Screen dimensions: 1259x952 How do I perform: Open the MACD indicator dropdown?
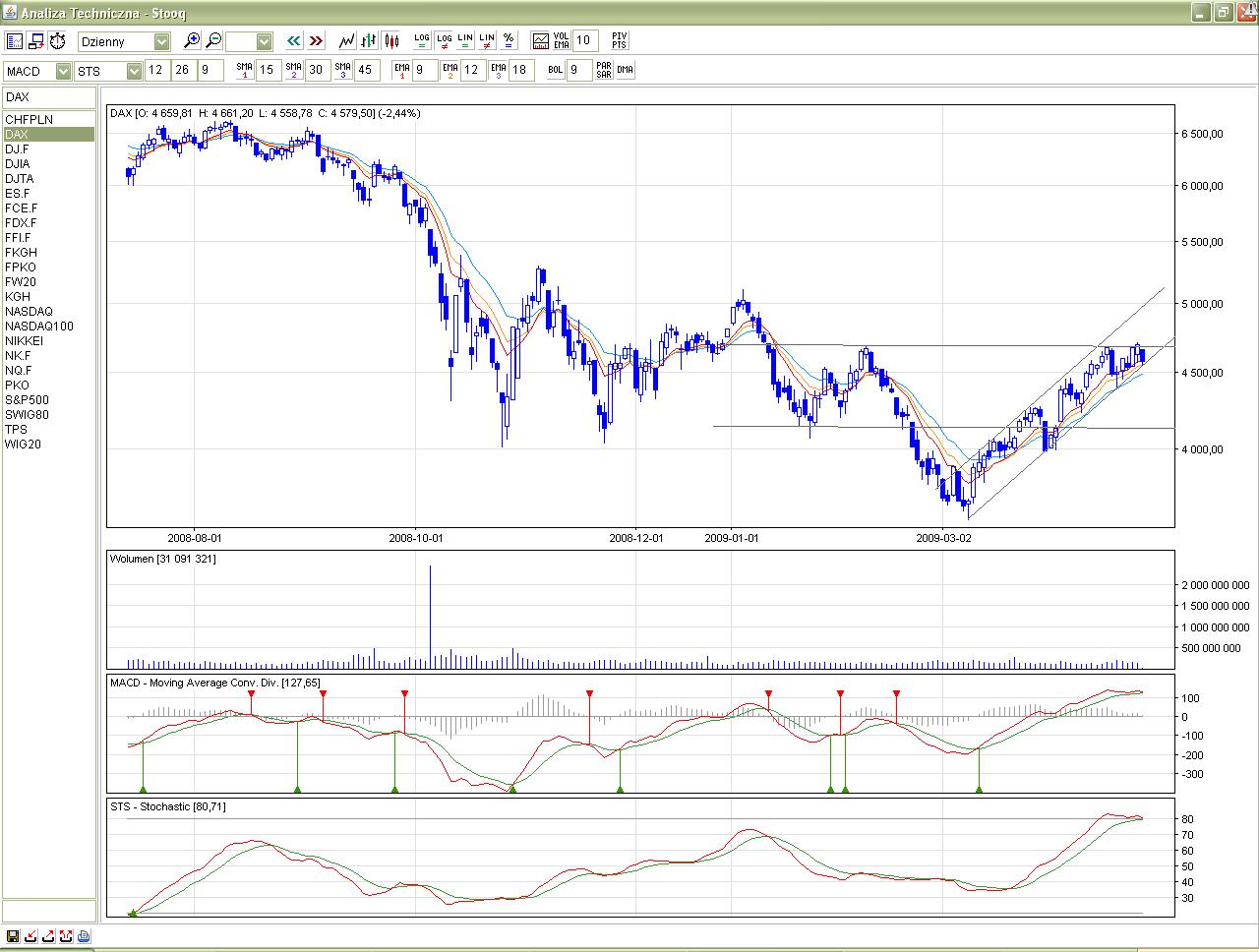click(63, 71)
